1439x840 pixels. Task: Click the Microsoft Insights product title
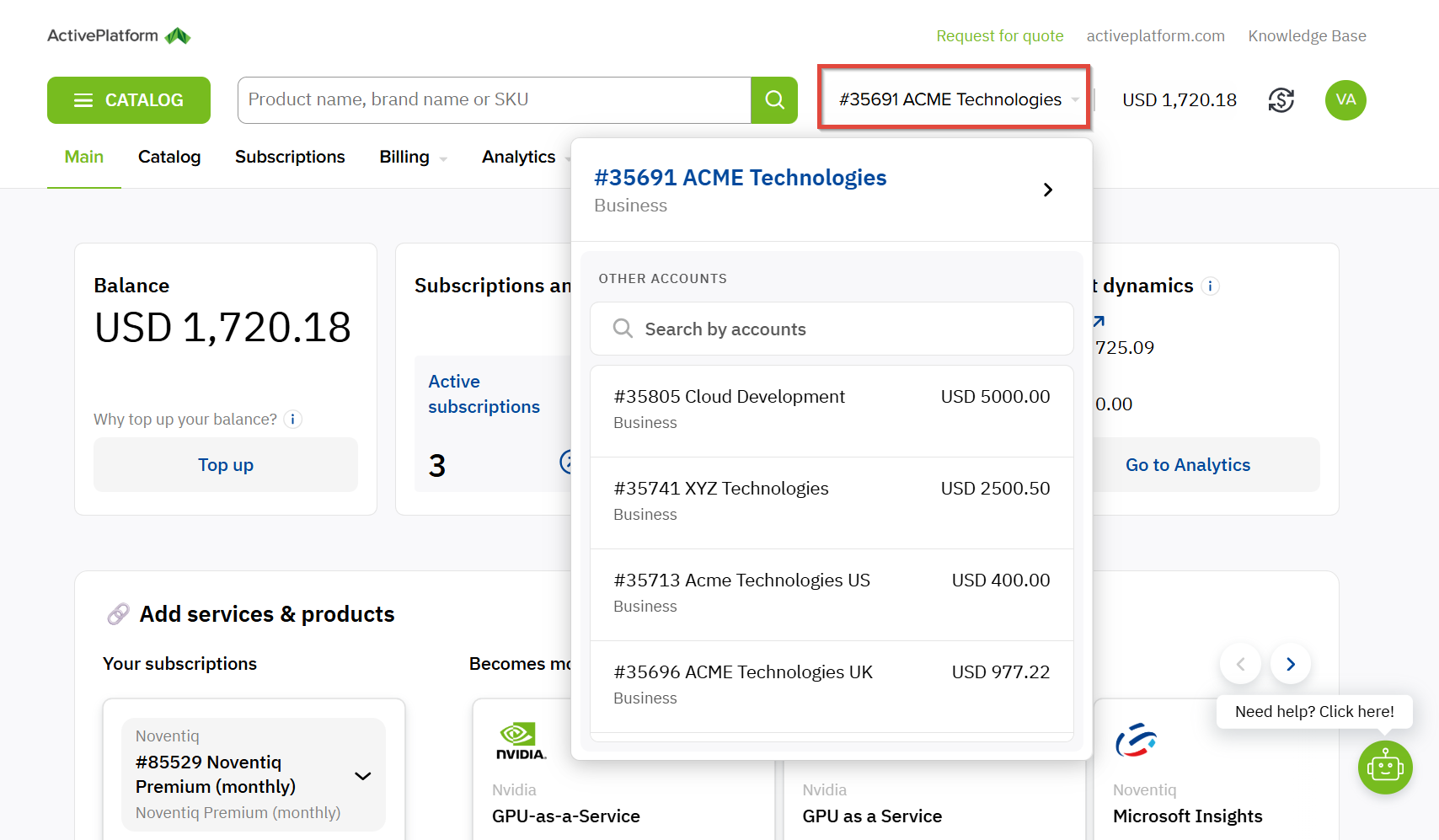(1187, 816)
